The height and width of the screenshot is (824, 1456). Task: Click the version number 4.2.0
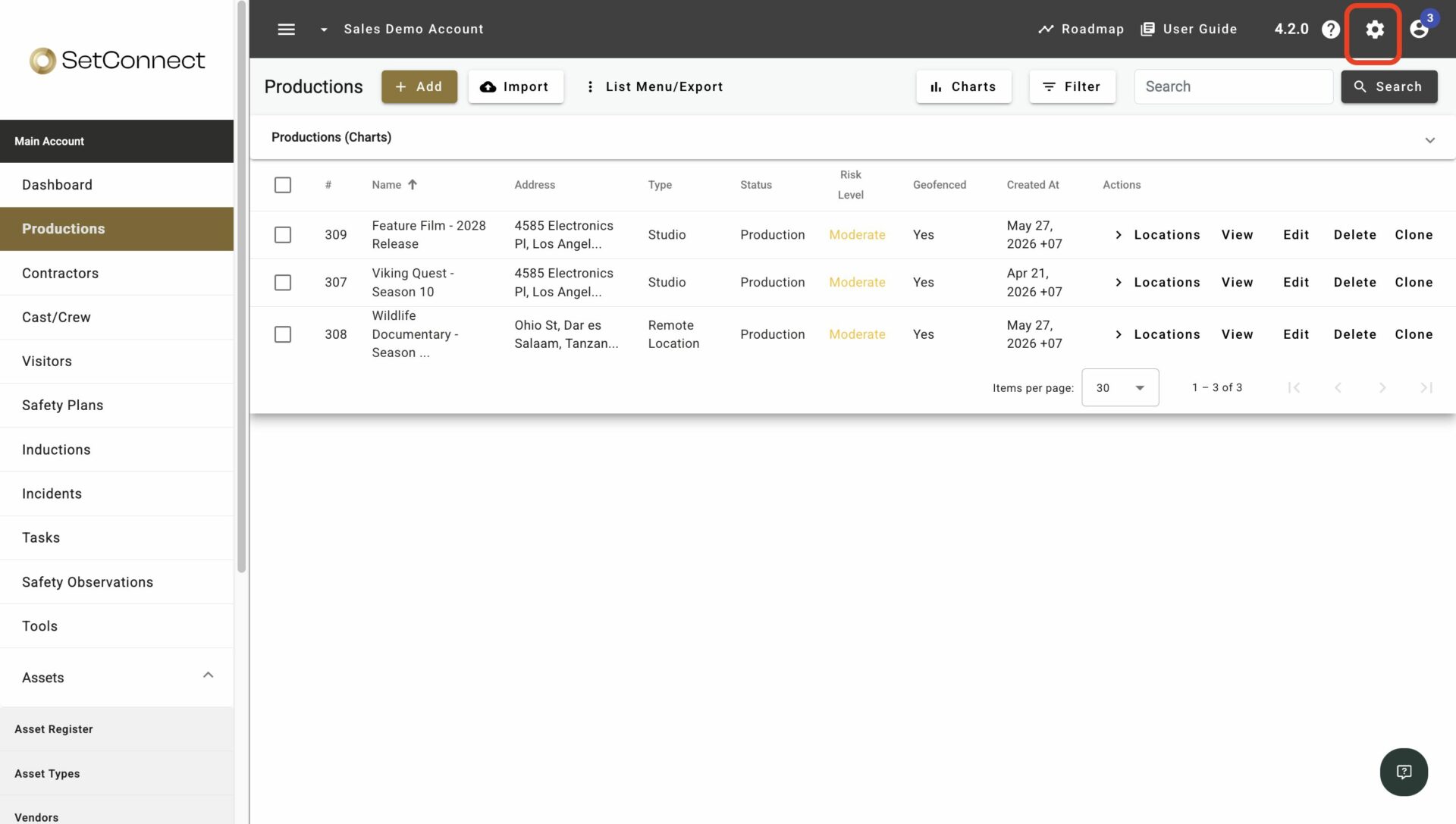1291,29
